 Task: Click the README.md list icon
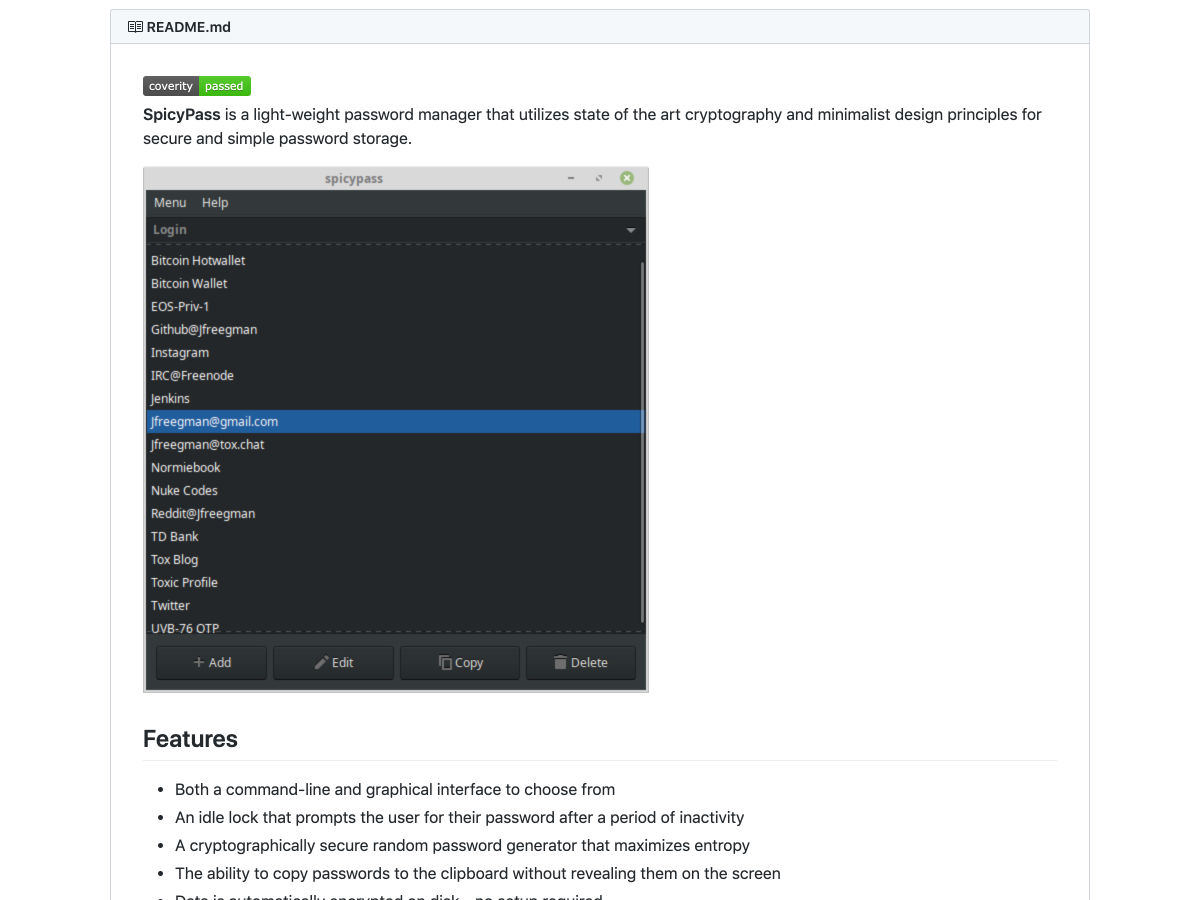[x=135, y=27]
